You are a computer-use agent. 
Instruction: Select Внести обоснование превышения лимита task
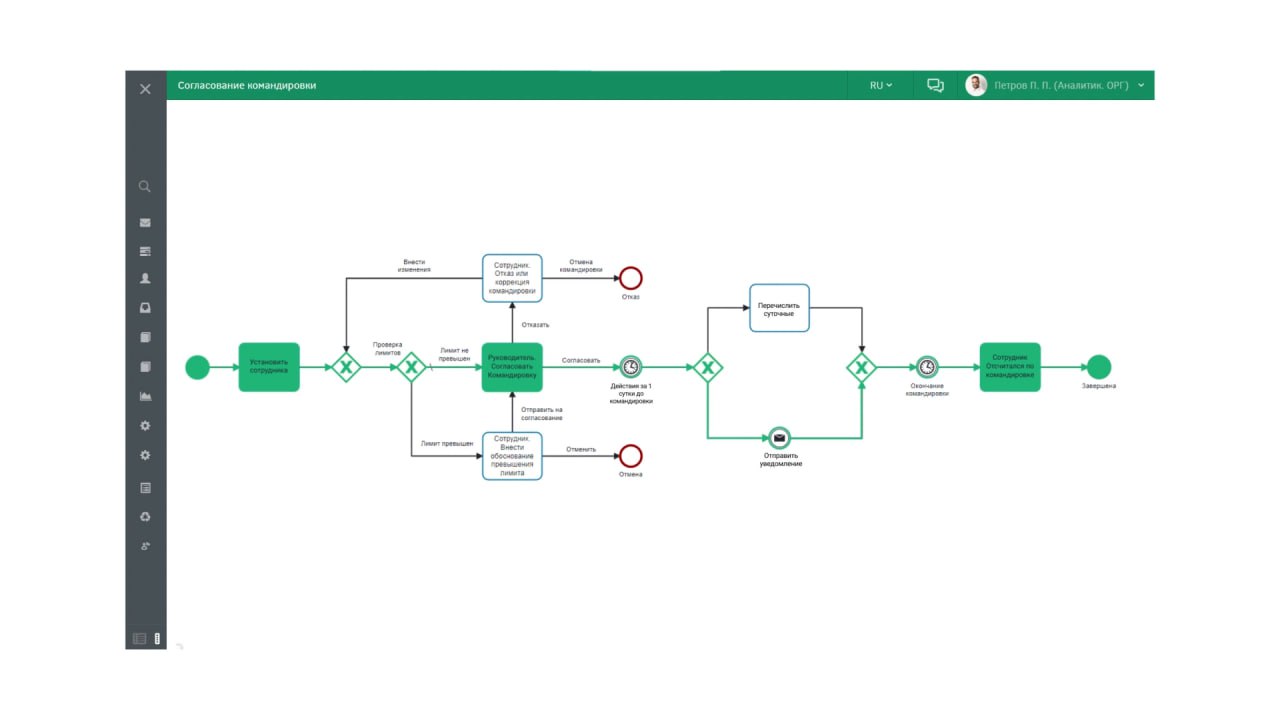point(512,456)
